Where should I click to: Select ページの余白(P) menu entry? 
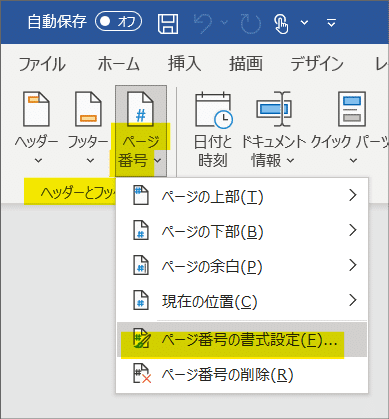click(242, 266)
